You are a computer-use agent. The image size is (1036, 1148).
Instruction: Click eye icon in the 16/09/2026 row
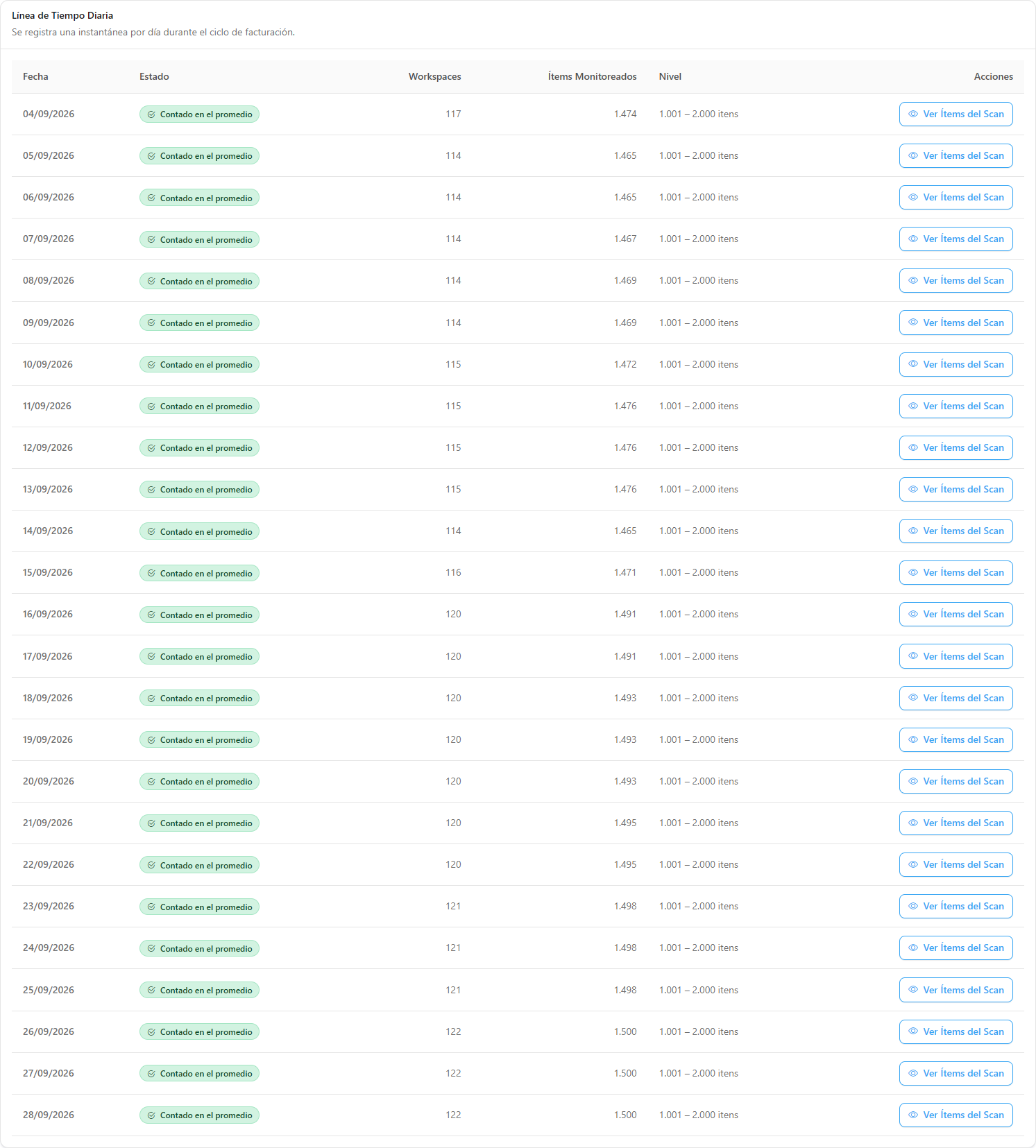(913, 614)
